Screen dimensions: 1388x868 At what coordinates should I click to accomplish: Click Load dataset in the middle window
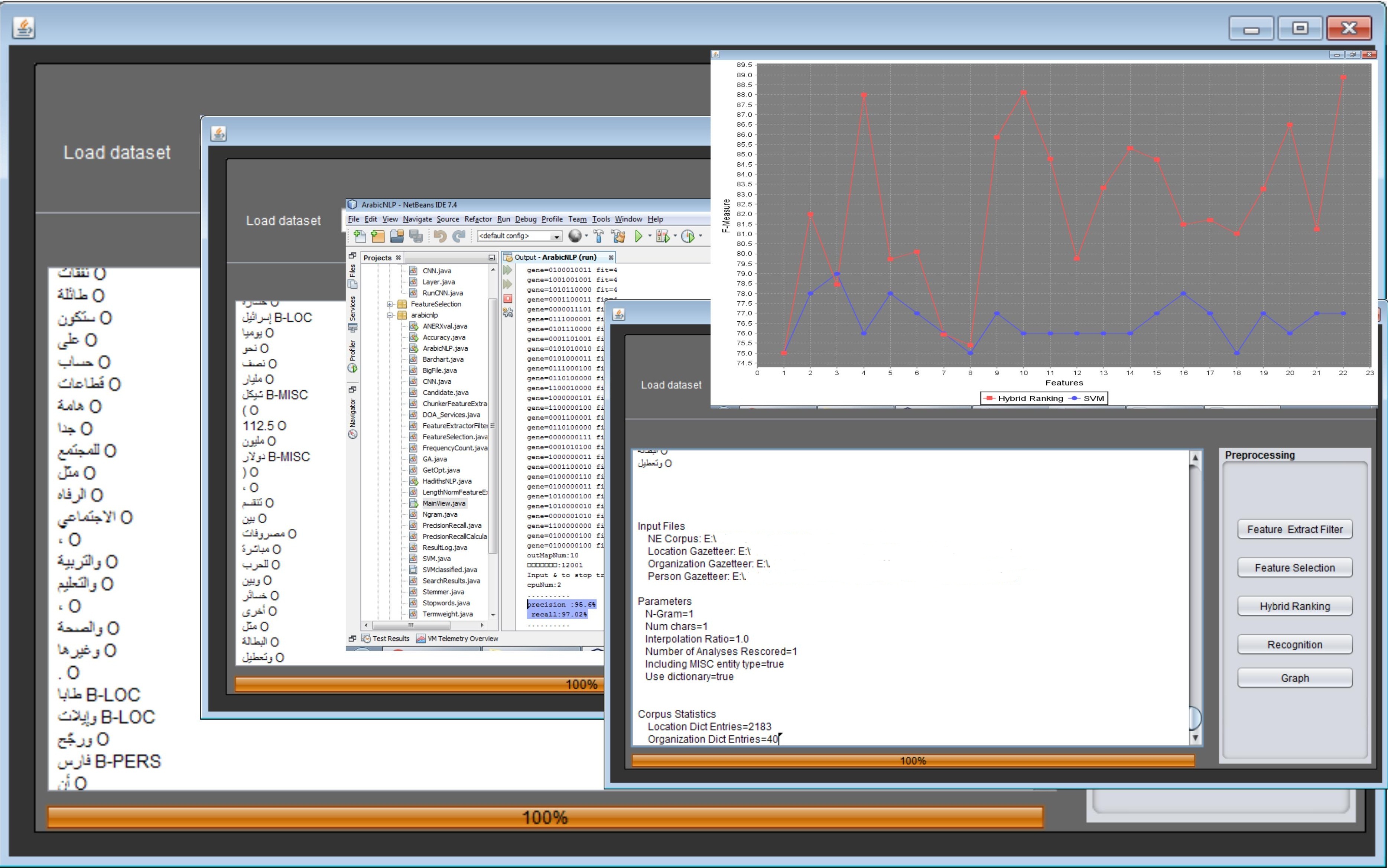(283, 221)
